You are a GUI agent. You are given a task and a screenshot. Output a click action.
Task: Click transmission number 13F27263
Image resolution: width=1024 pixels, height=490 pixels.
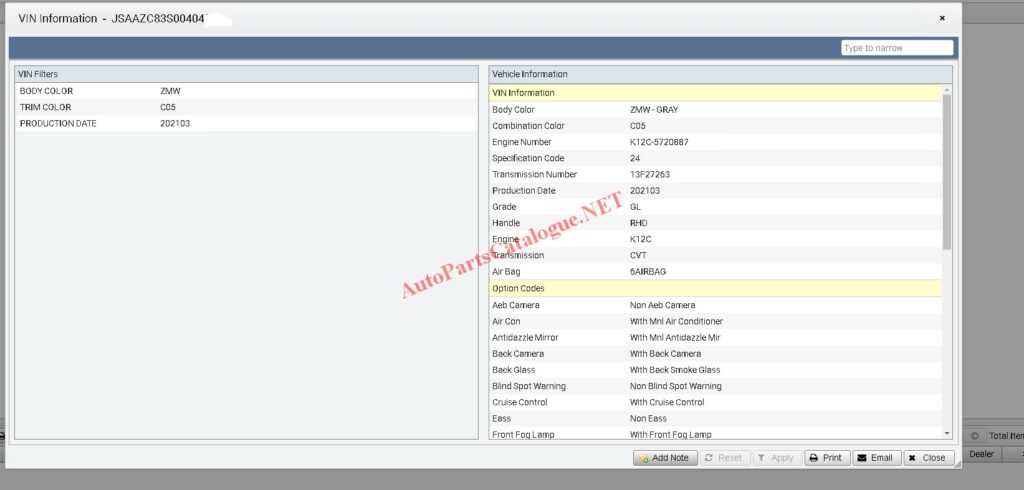pyautogui.click(x=650, y=174)
